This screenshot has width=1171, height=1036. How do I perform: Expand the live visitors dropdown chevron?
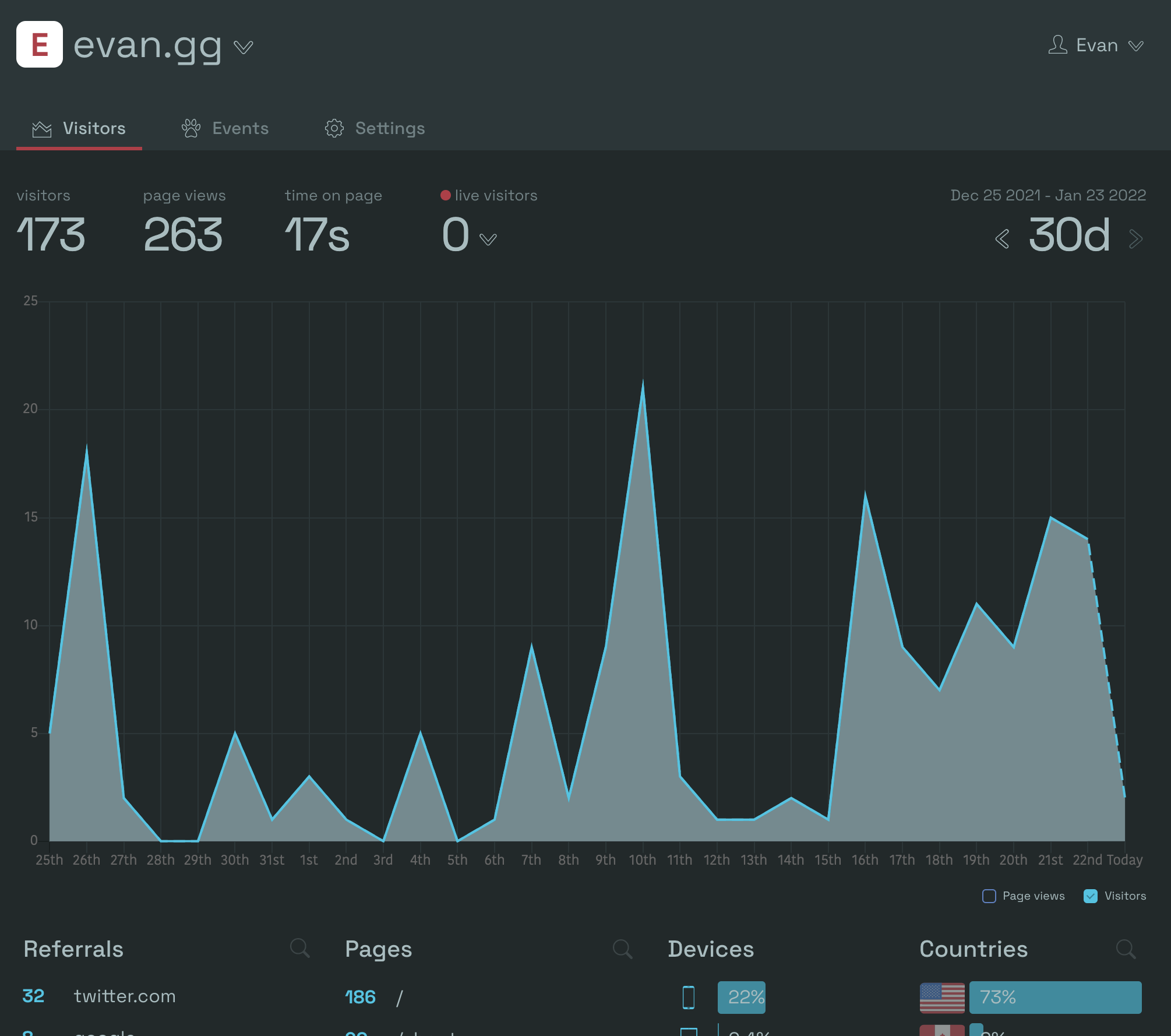488,239
